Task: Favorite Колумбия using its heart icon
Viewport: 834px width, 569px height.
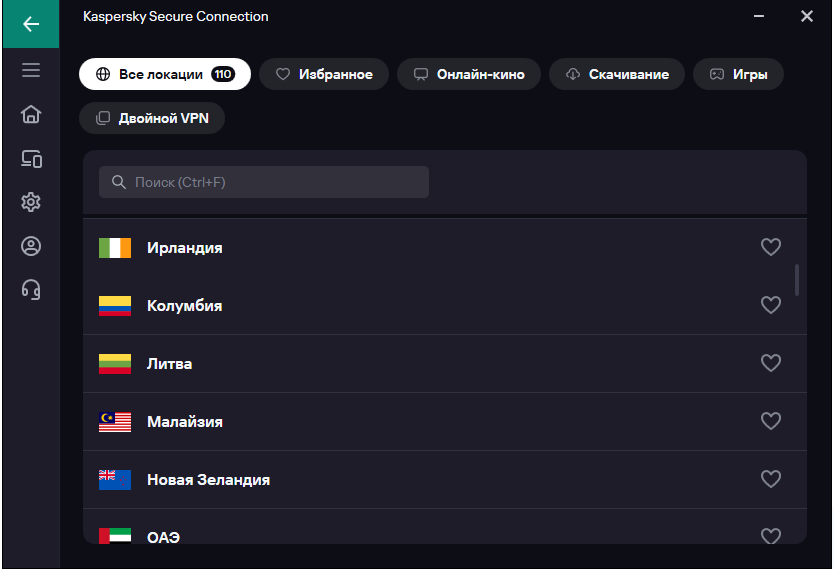Action: [x=771, y=305]
